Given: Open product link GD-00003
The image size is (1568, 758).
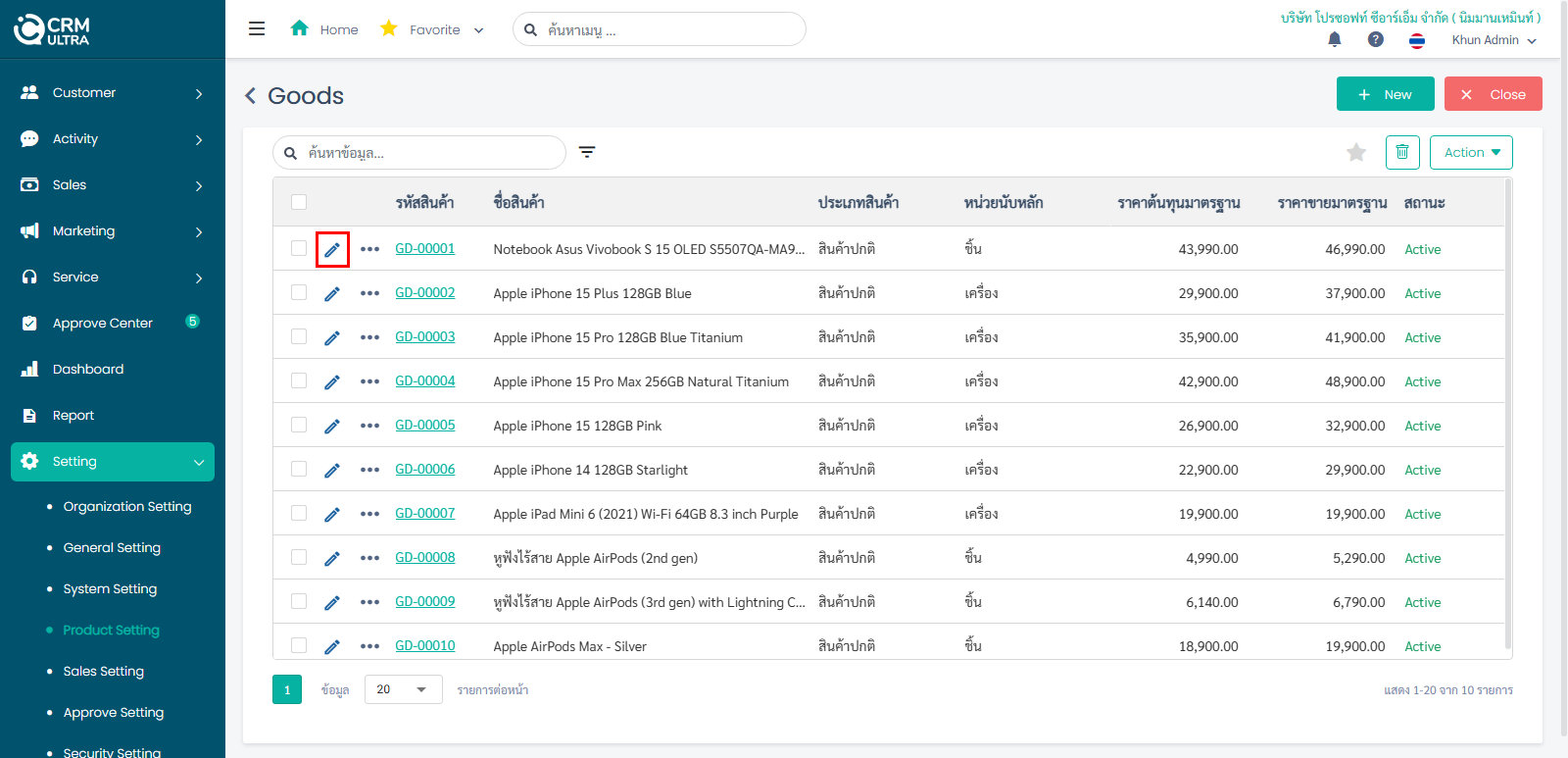Looking at the screenshot, I should coord(425,336).
